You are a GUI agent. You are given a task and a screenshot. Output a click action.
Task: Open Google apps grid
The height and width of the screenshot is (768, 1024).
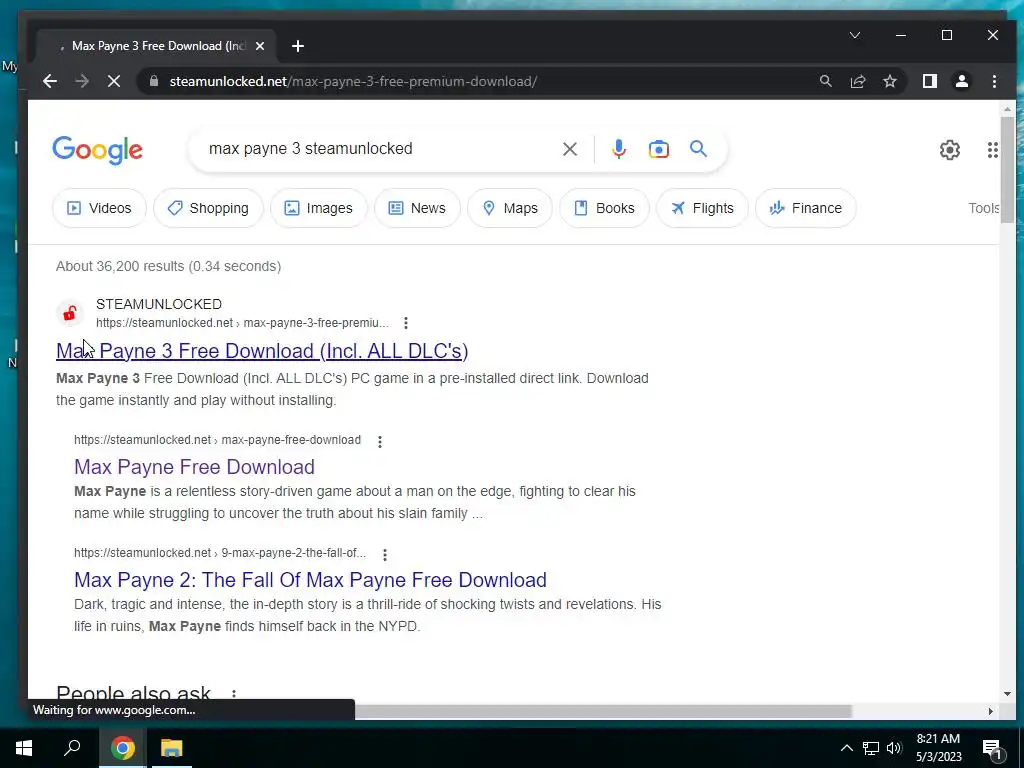(x=992, y=150)
